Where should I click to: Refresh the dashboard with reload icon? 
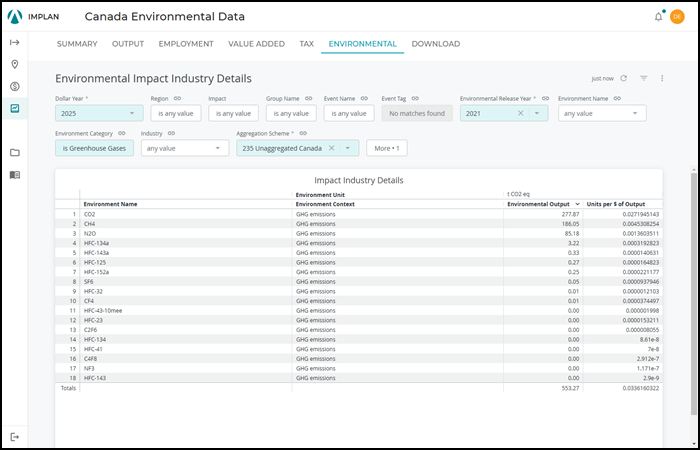tap(624, 78)
